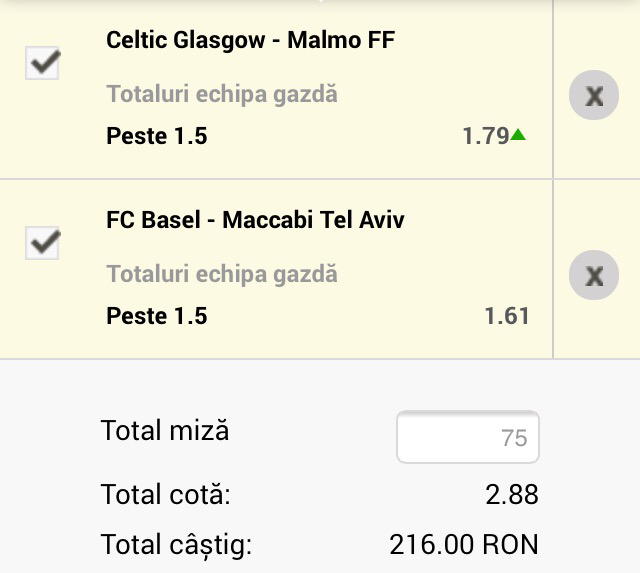The width and height of the screenshot is (640, 573).
Task: Click the Maccabi Tel Aviv team name
Action: click(x=313, y=219)
